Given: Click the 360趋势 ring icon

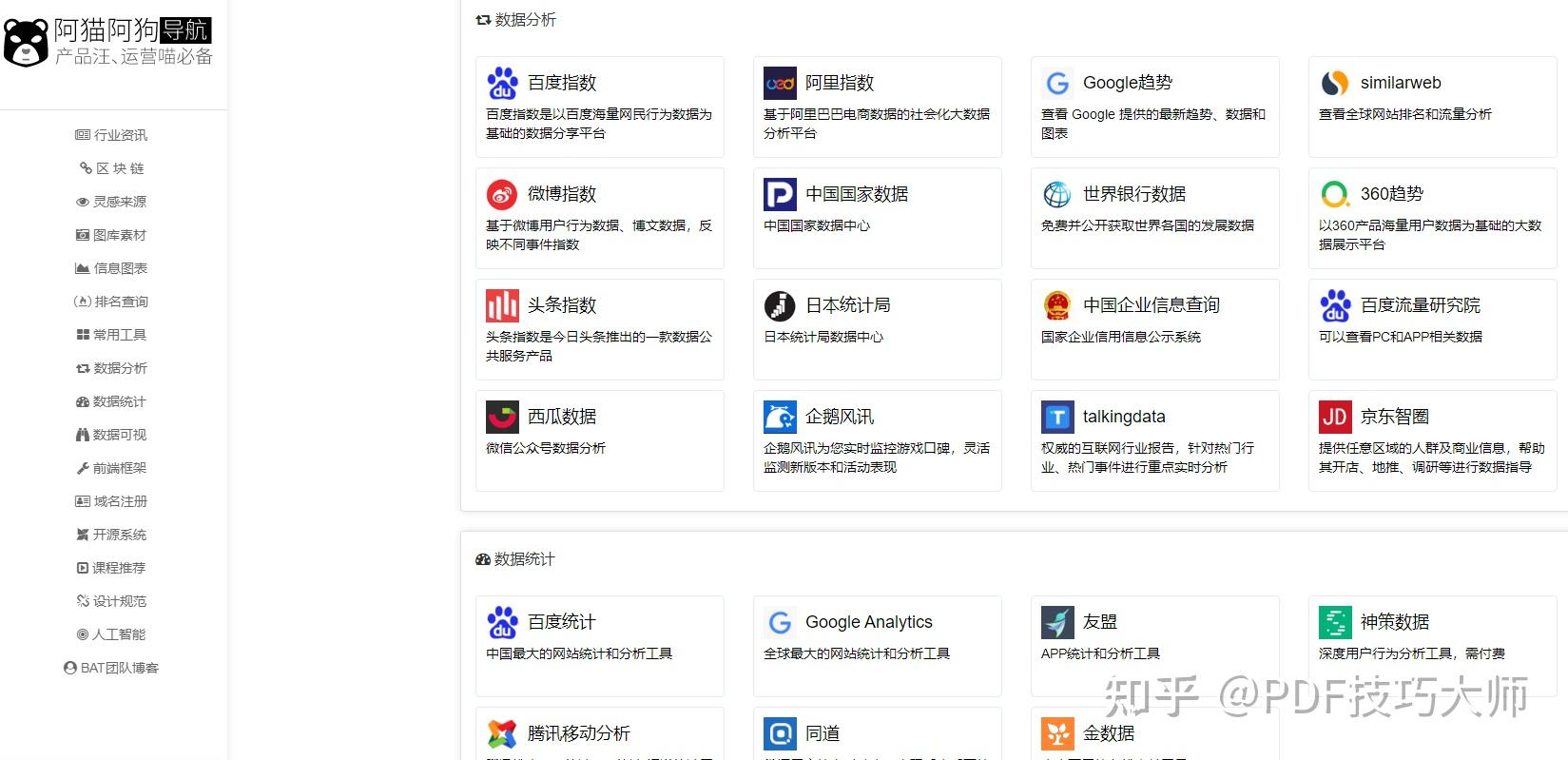Looking at the screenshot, I should point(1335,195).
